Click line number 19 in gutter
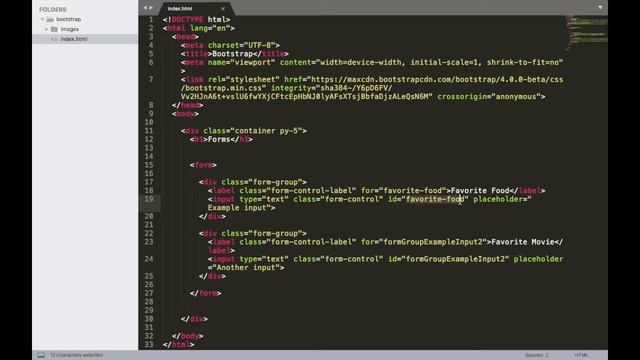 point(149,199)
